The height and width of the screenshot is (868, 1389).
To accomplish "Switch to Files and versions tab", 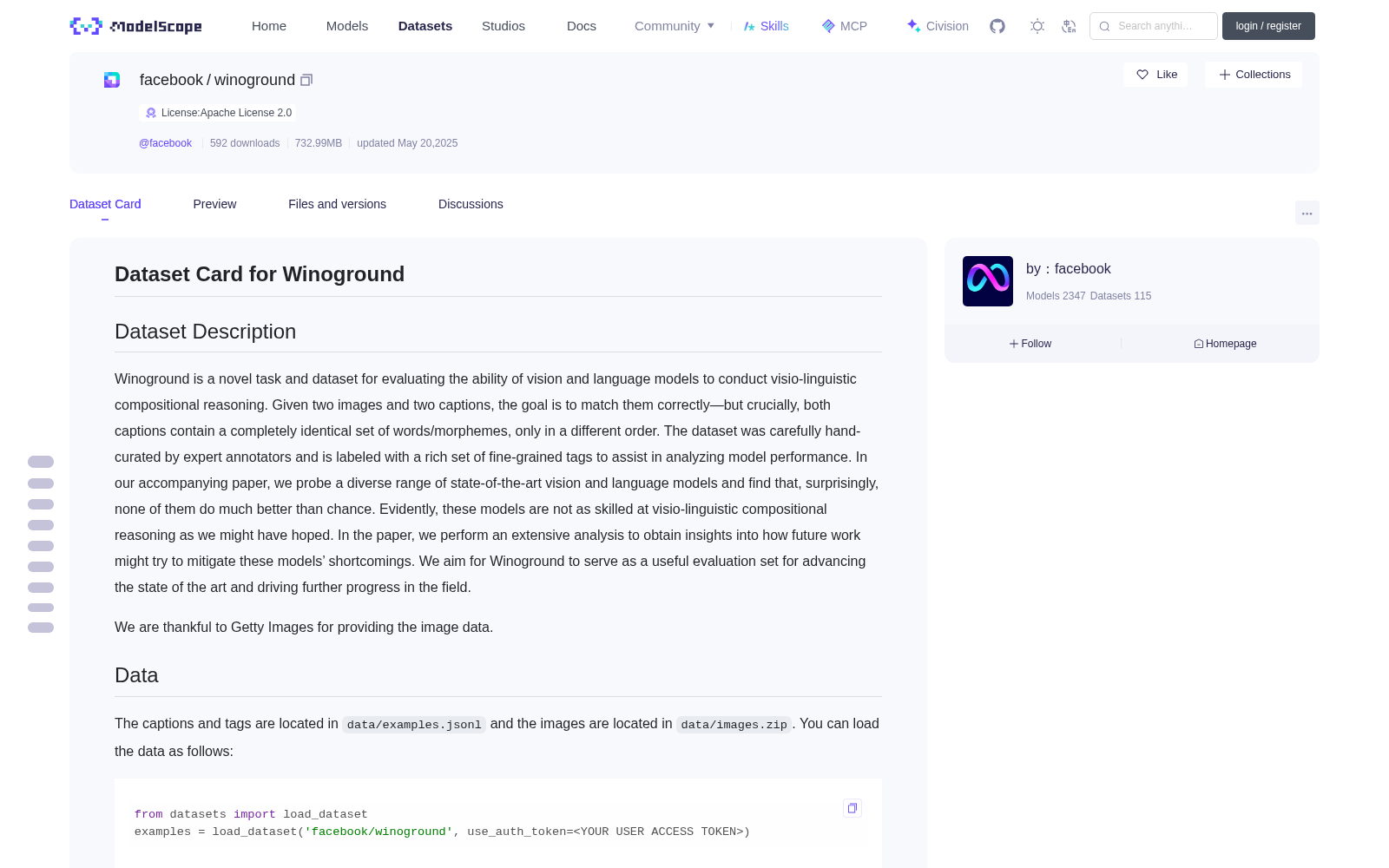I will coord(337,204).
